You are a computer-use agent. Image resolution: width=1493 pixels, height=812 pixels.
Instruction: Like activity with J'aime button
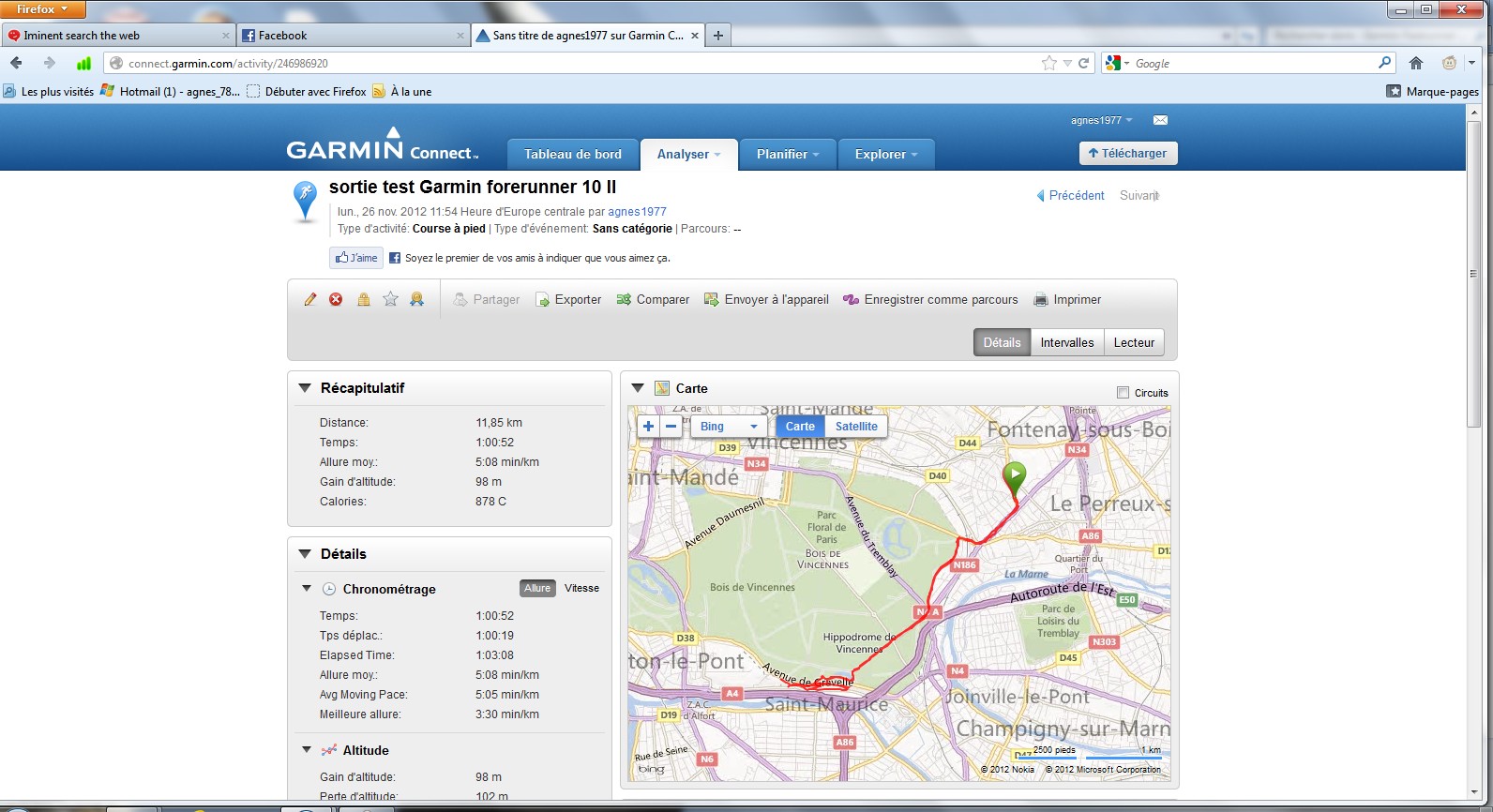coord(356,258)
